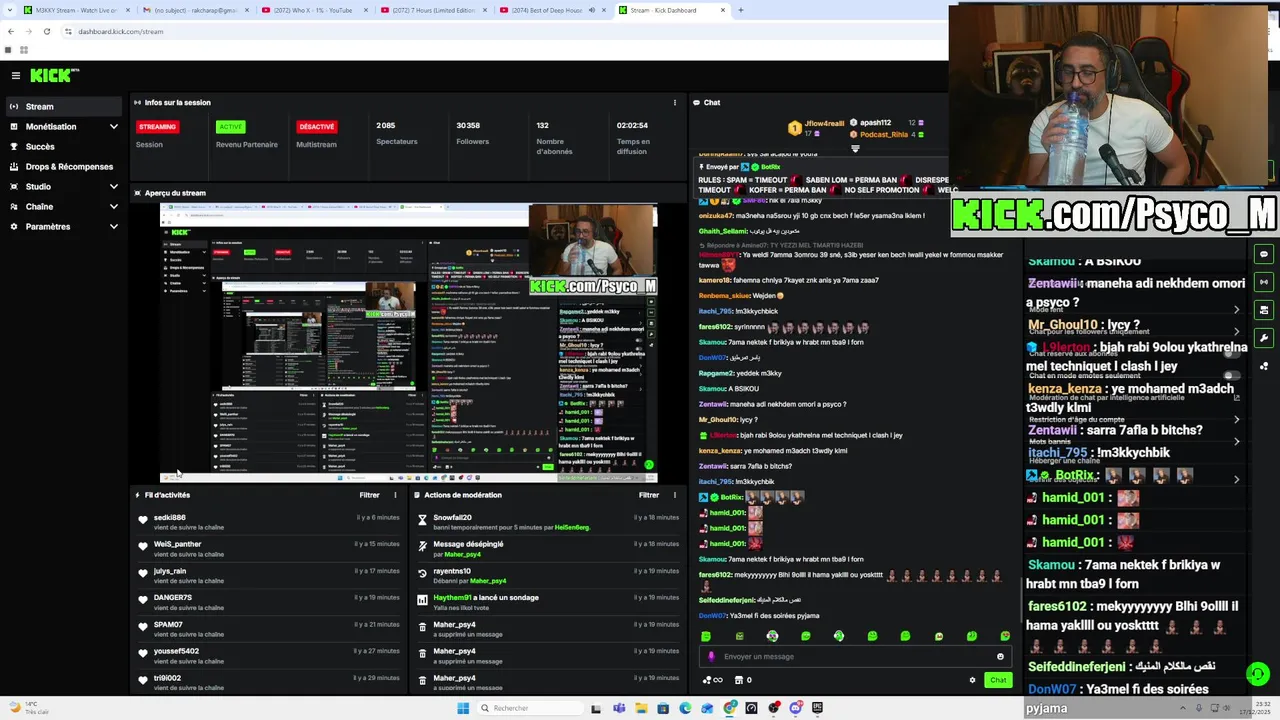Open the hamburger menu beside the Kick logo

(16, 75)
